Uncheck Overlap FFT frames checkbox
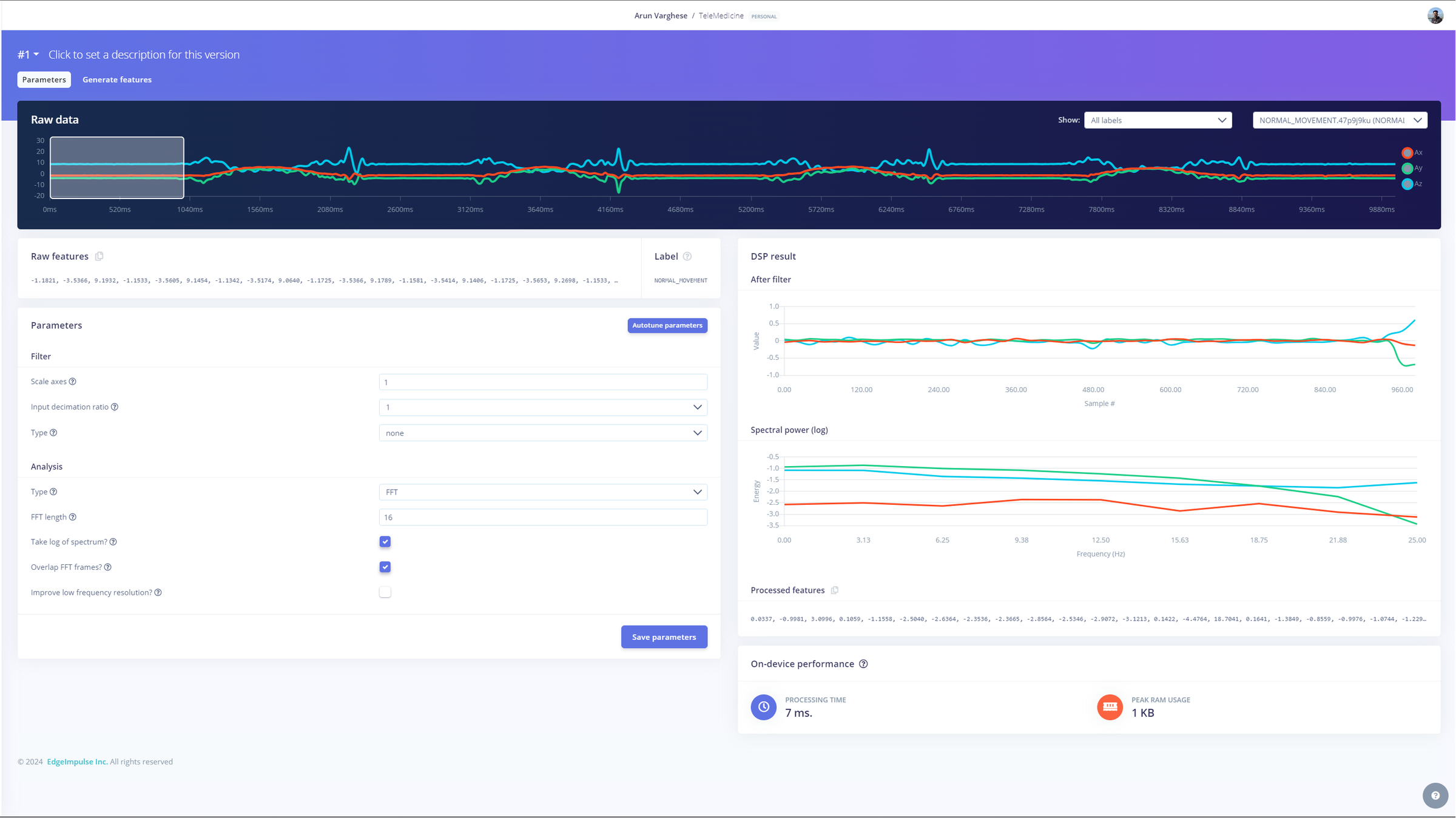This screenshot has height=818, width=1456. tap(385, 567)
